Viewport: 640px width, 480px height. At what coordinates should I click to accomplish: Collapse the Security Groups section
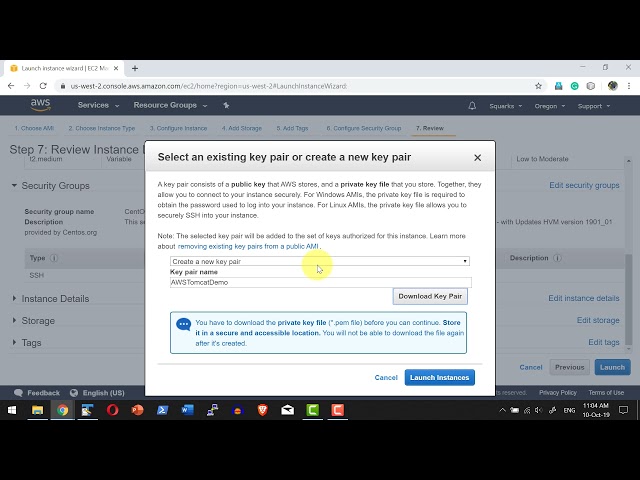pos(14,185)
